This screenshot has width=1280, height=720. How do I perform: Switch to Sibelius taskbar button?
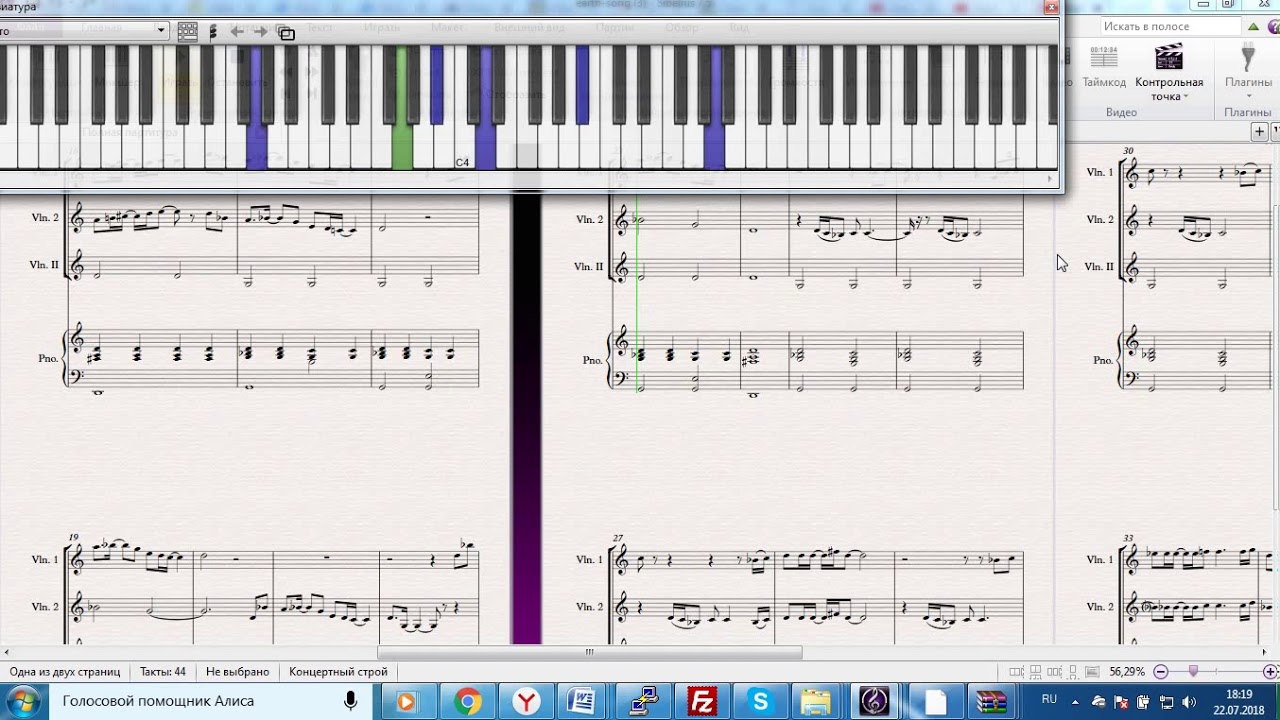pos(875,702)
